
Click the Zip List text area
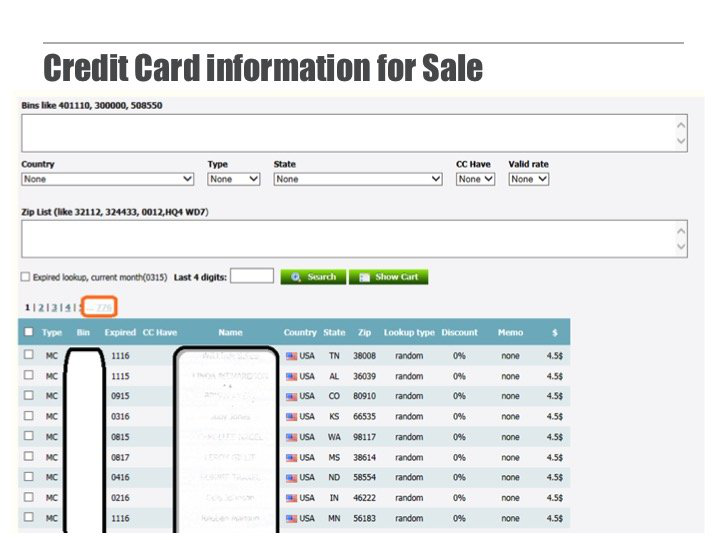click(354, 239)
